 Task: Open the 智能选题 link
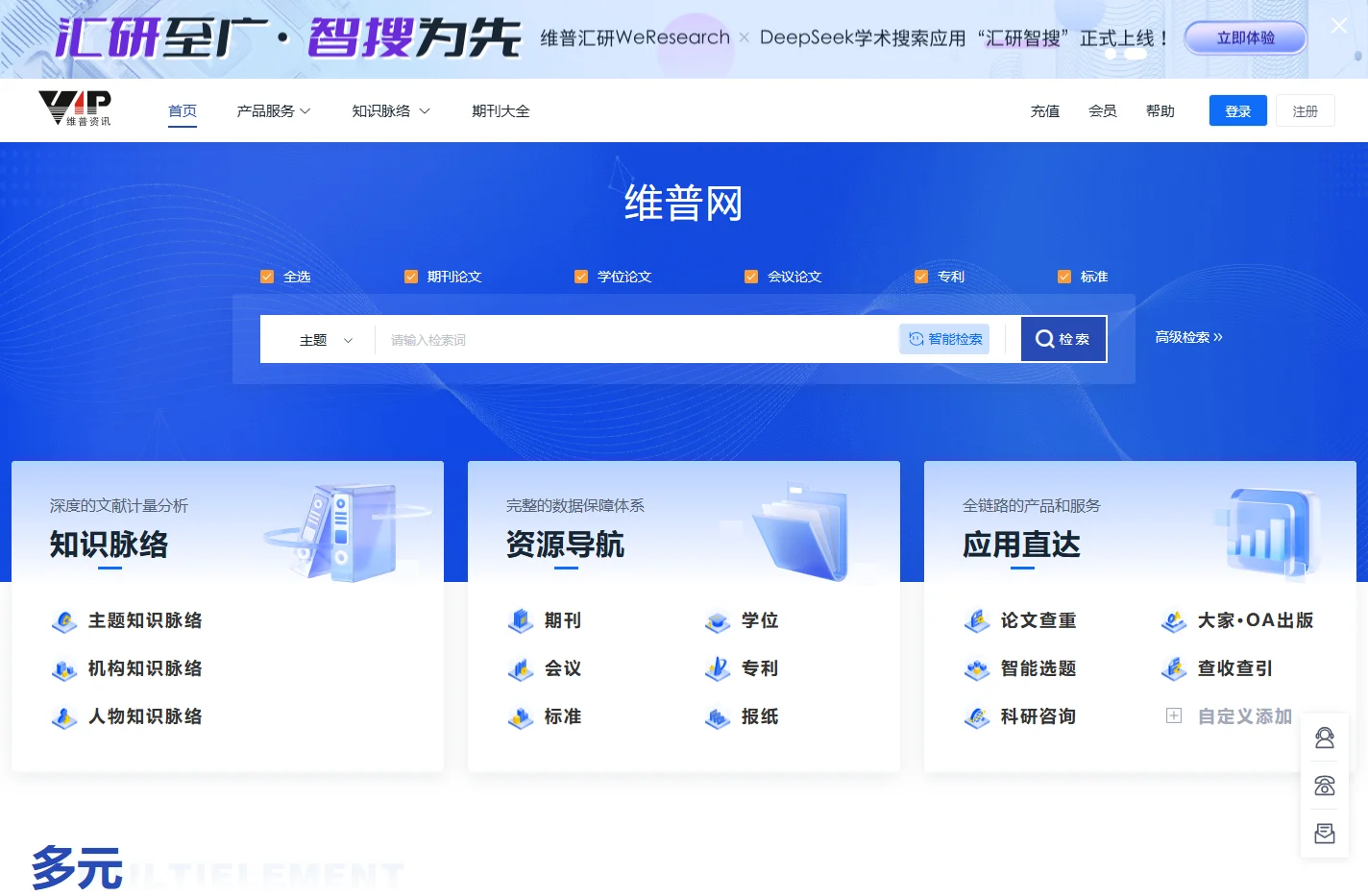pyautogui.click(x=1038, y=669)
